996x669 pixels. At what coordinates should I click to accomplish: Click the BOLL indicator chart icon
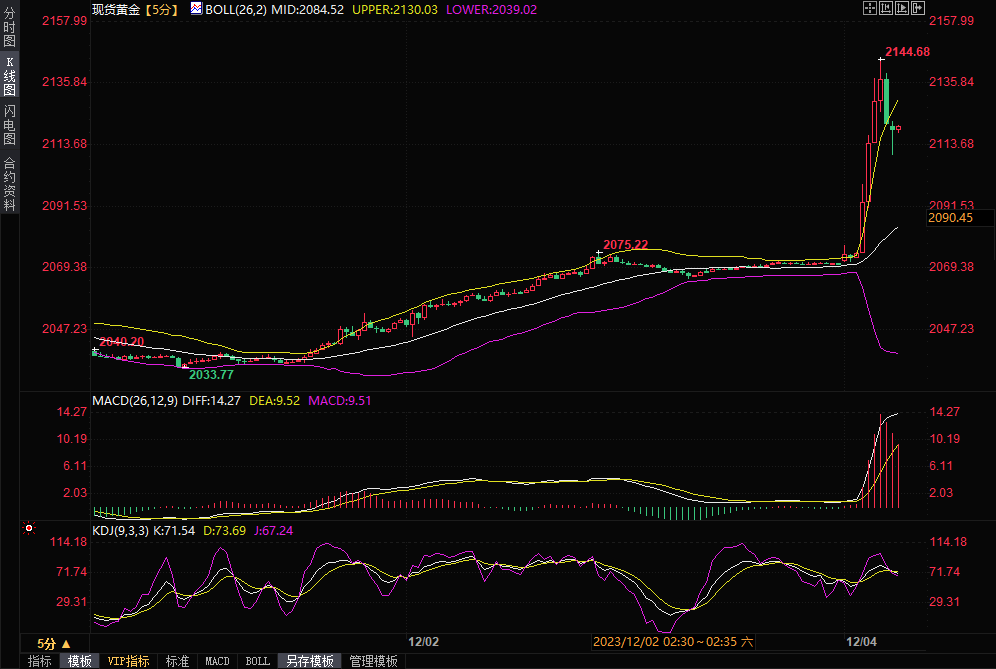click(196, 9)
